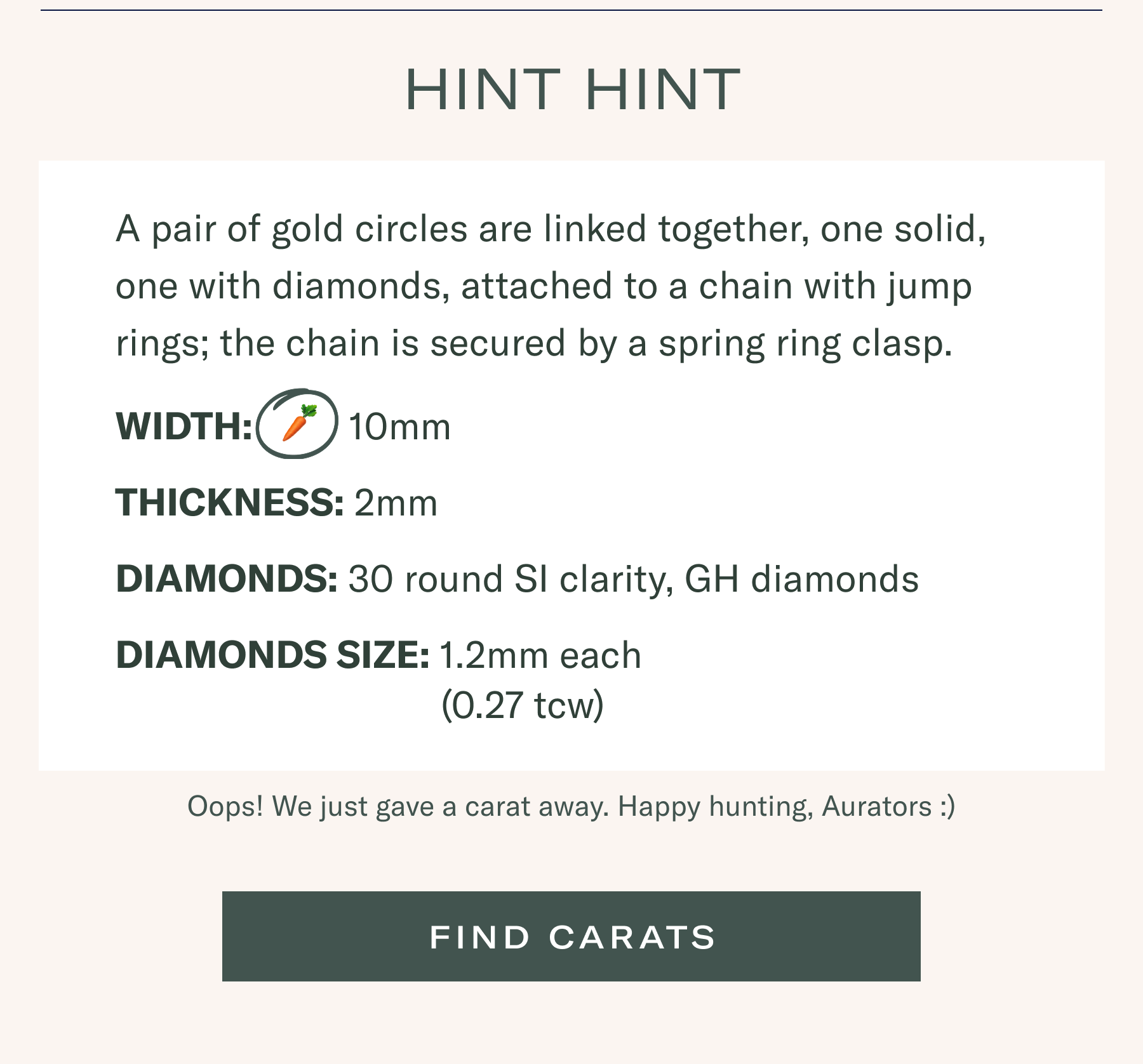Image resolution: width=1143 pixels, height=1064 pixels.
Task: Click the 'spring ring clasp' text
Action: pos(805,343)
